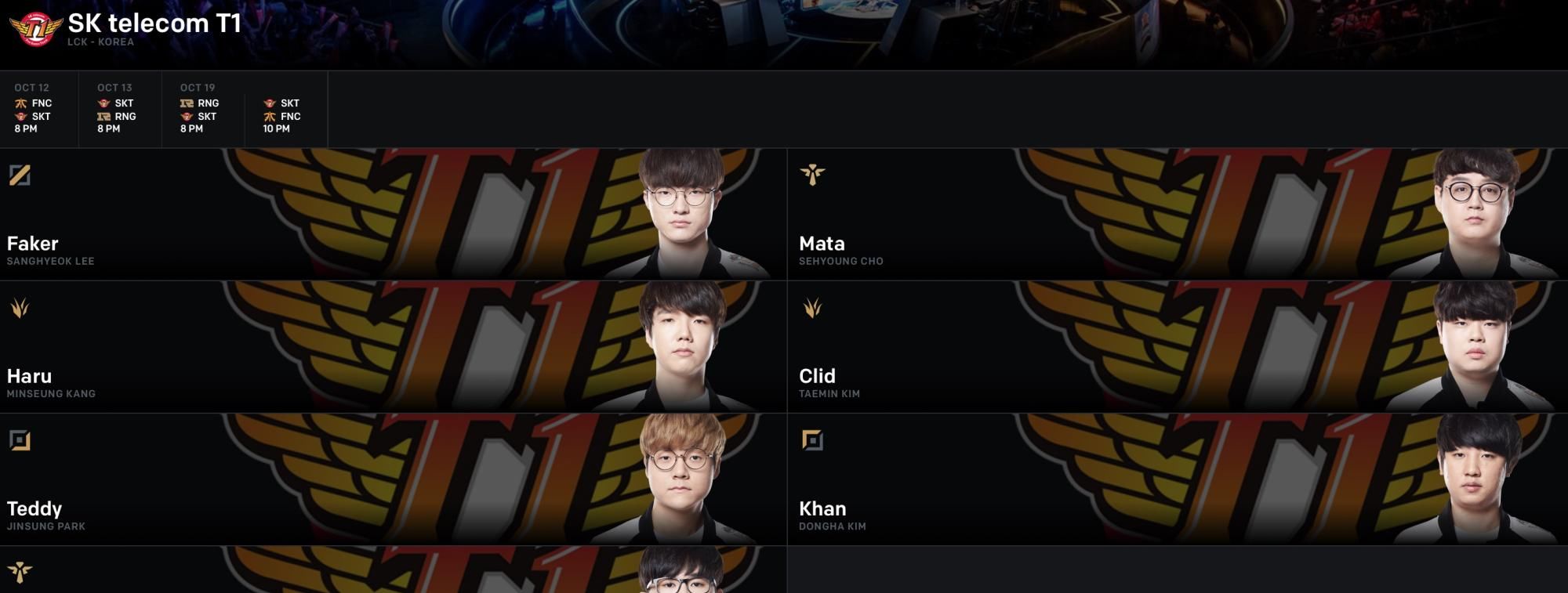This screenshot has height=593, width=1568.
Task: Open the OCT 13 SKT vs RNG match
Action: 120,110
